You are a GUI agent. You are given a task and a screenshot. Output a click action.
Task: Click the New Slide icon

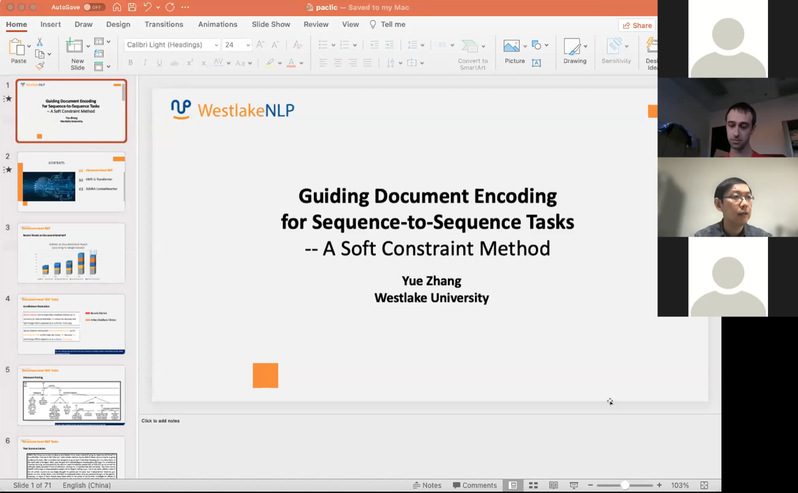(x=77, y=47)
